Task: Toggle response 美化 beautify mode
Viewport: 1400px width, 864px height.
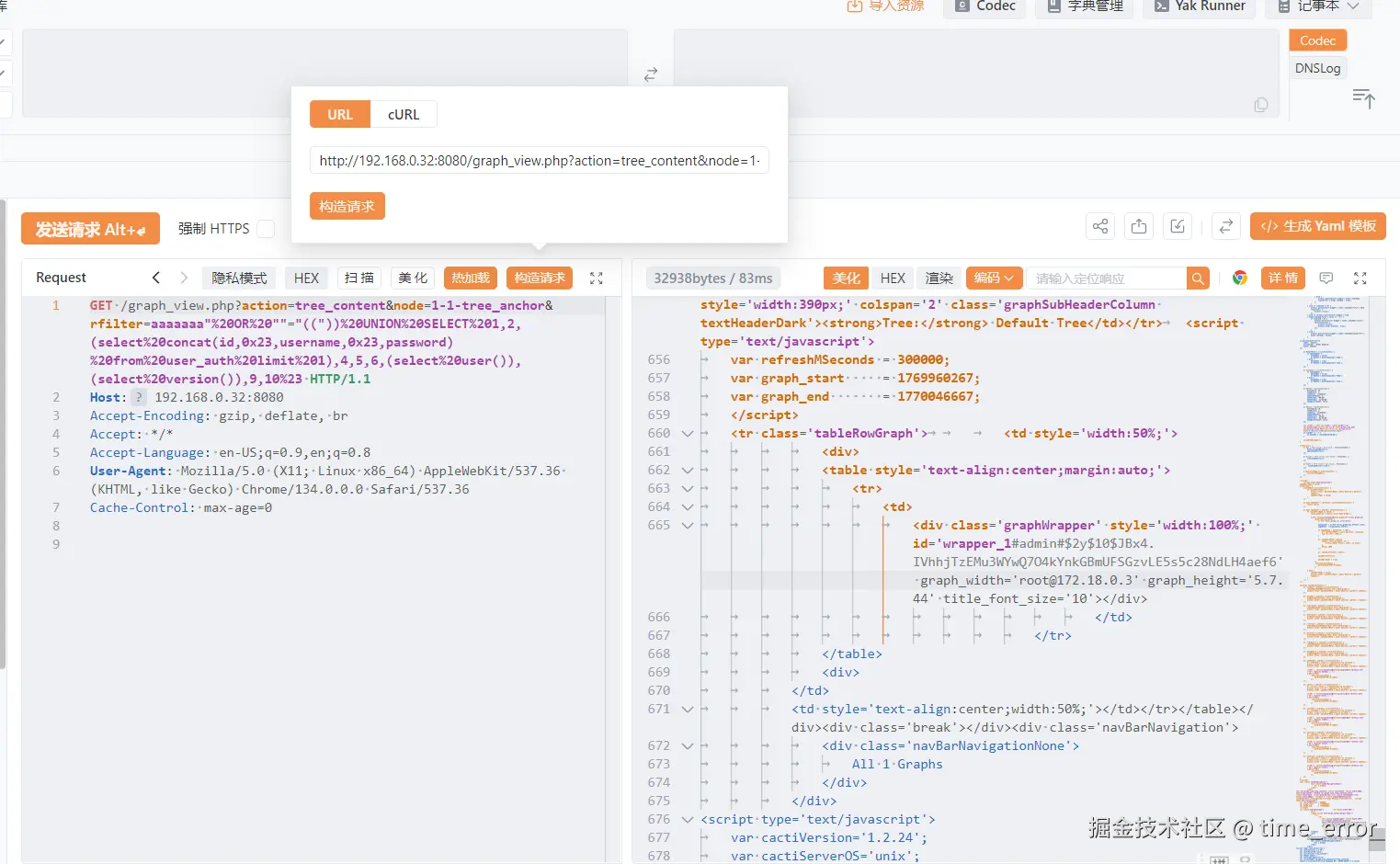Action: (846, 278)
